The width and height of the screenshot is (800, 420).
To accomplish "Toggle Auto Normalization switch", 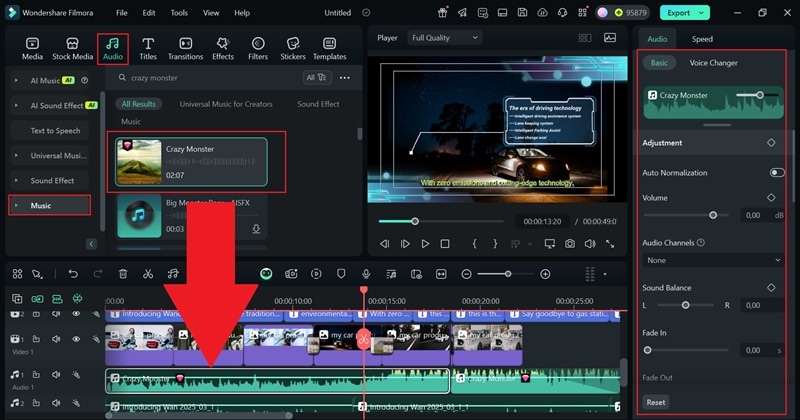I will click(x=777, y=172).
